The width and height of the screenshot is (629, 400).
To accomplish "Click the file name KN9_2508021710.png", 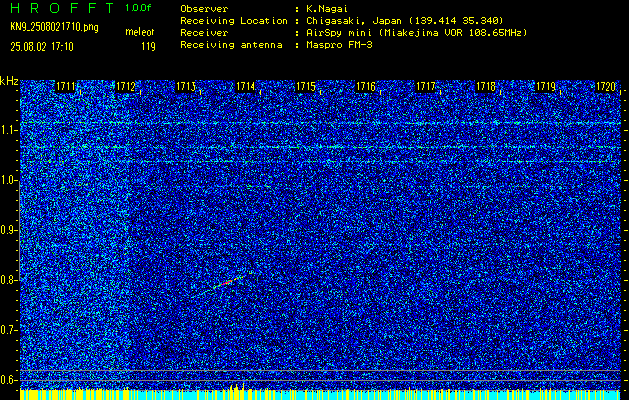I will (54, 27).
